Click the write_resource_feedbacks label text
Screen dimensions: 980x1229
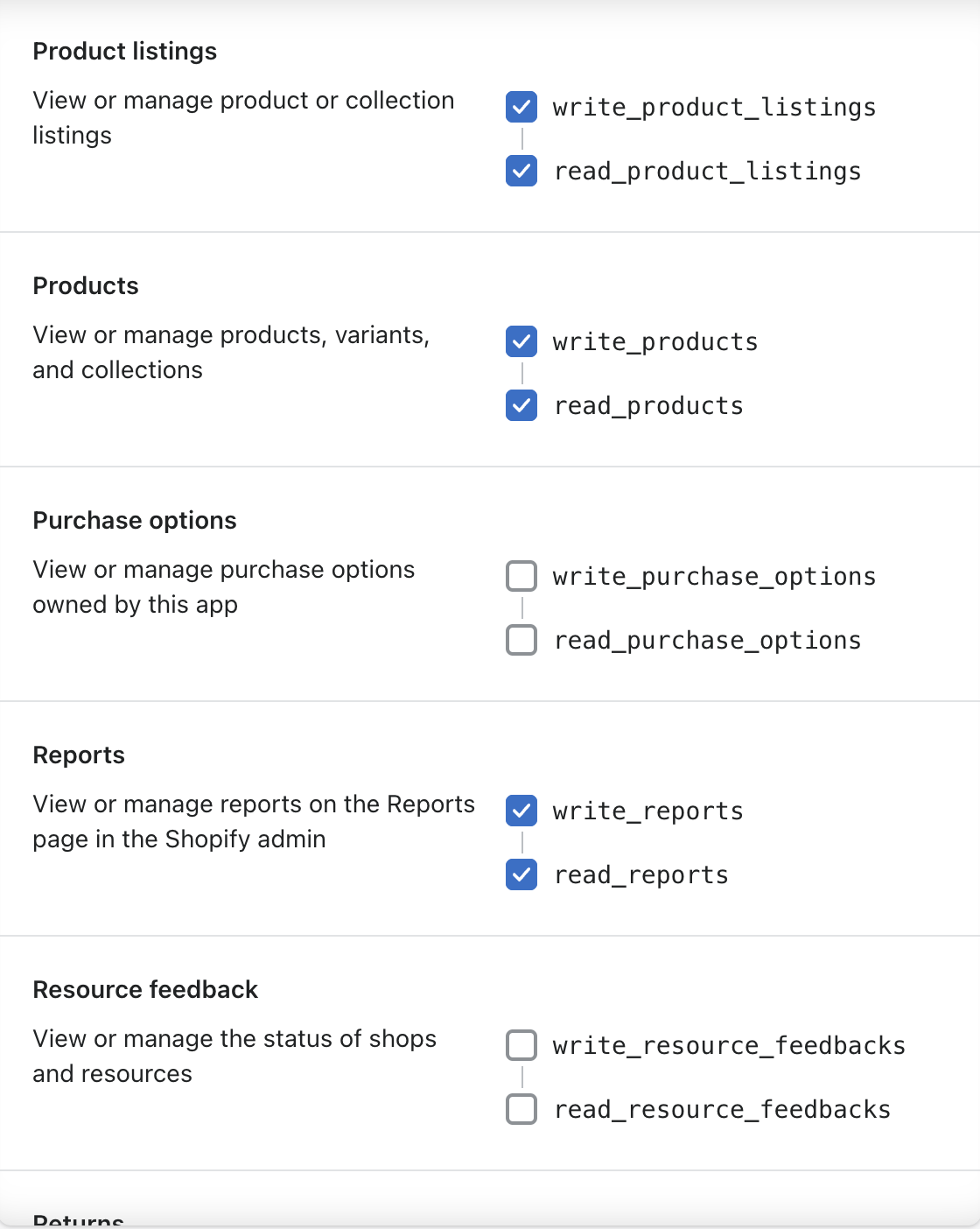[x=729, y=1046]
